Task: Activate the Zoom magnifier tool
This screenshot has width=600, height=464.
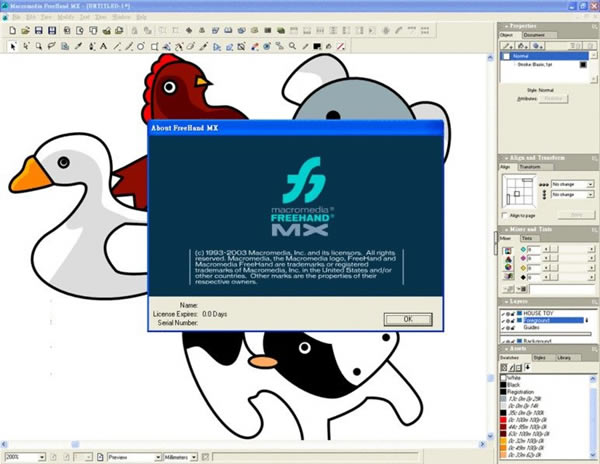Action: click(x=292, y=46)
